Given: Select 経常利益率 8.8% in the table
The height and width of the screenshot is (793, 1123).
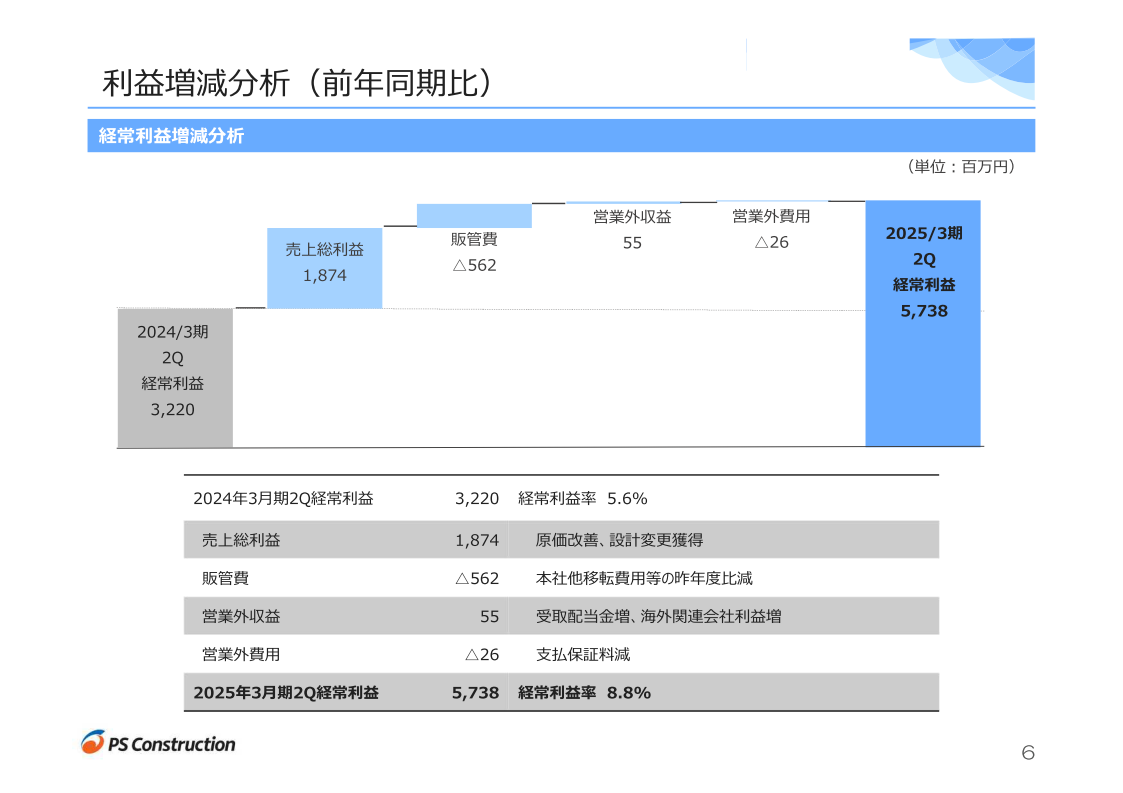Looking at the screenshot, I should (x=584, y=693).
